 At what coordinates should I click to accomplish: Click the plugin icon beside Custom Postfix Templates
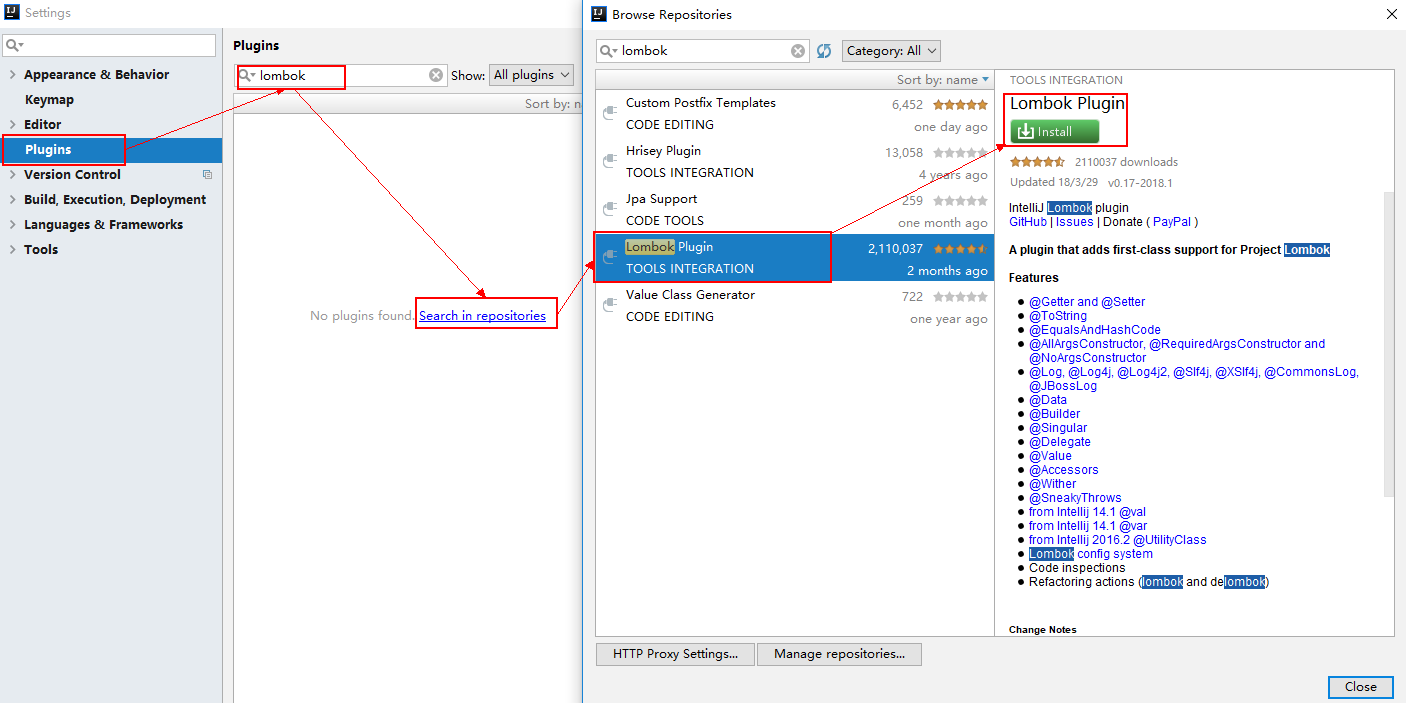click(608, 114)
